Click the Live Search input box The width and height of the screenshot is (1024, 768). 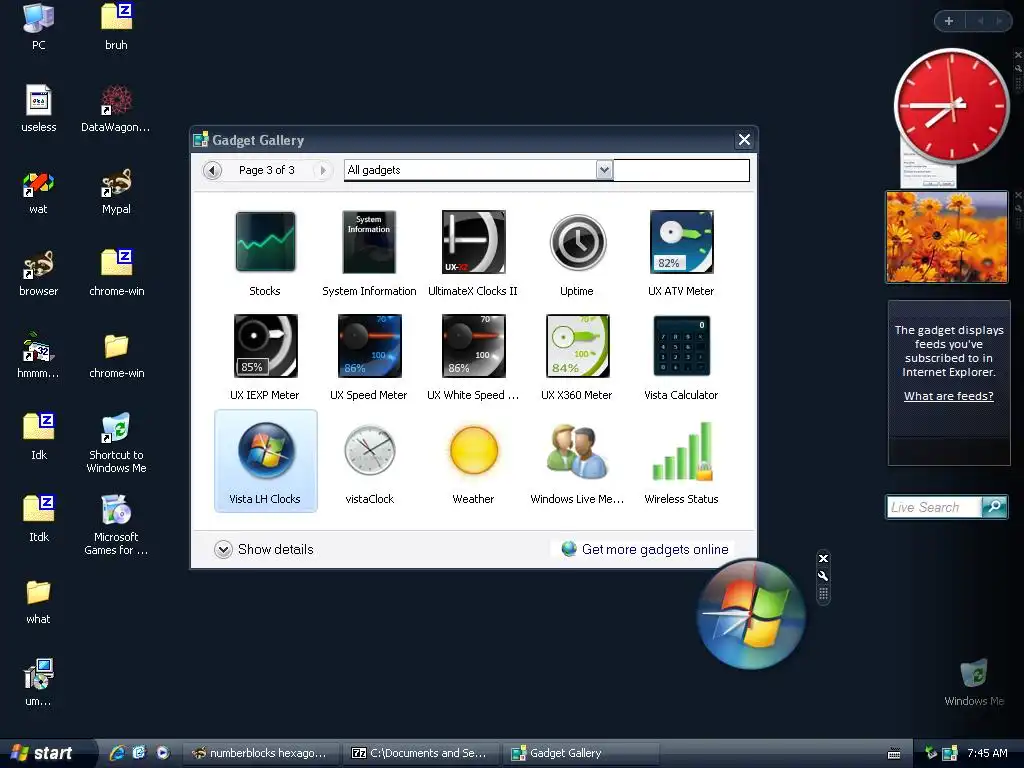[x=934, y=507]
